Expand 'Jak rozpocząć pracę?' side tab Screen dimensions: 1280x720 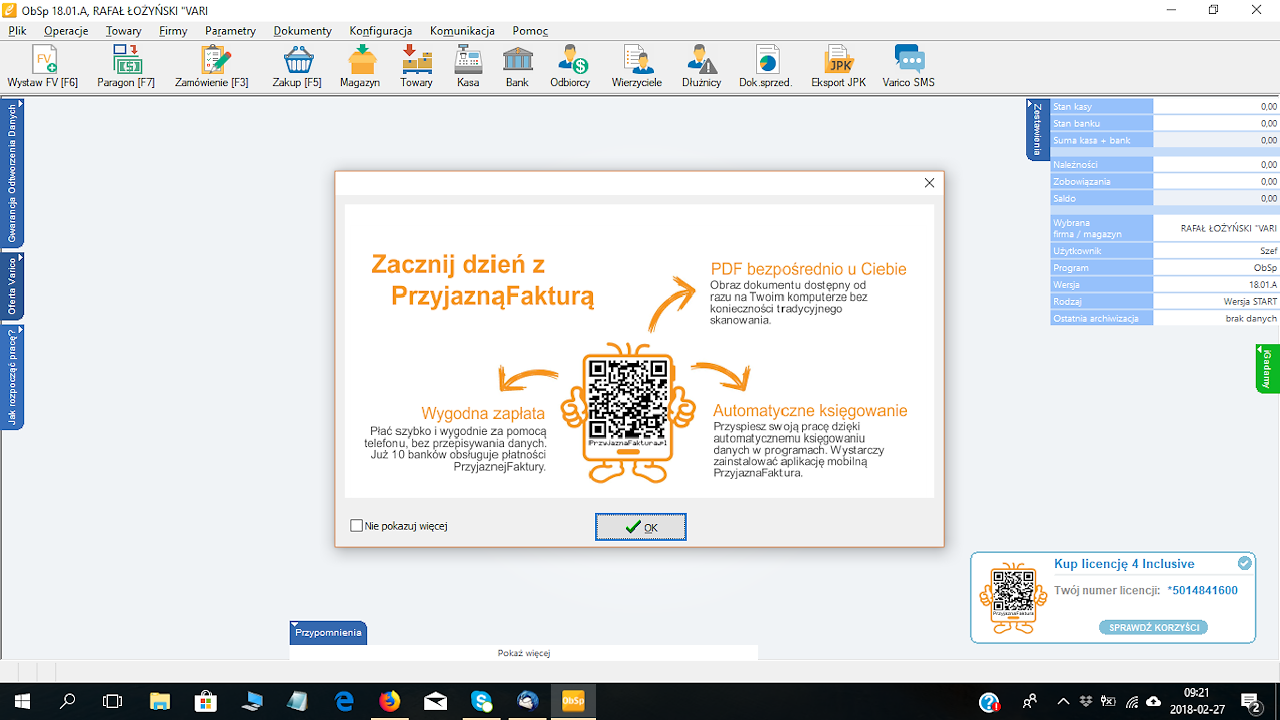click(12, 378)
